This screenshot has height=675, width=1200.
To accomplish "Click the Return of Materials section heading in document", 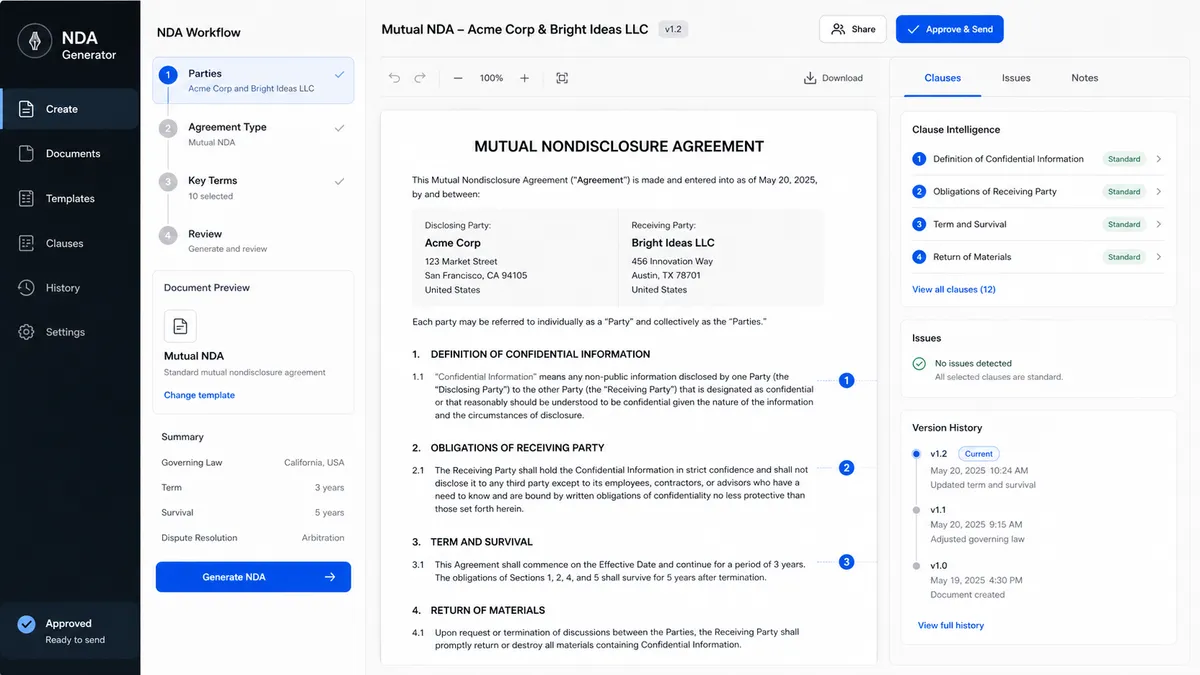I will [x=487, y=610].
